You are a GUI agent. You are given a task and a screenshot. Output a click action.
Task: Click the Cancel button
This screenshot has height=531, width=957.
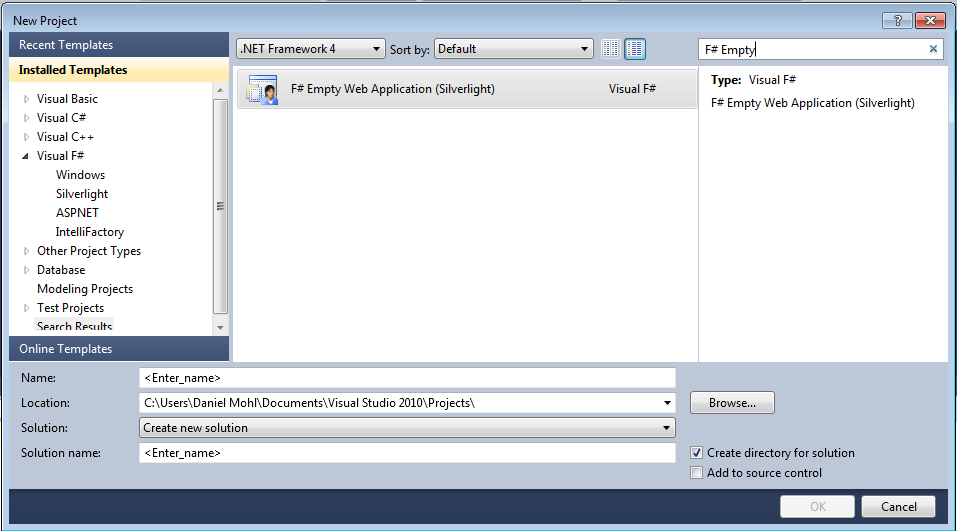[898, 507]
